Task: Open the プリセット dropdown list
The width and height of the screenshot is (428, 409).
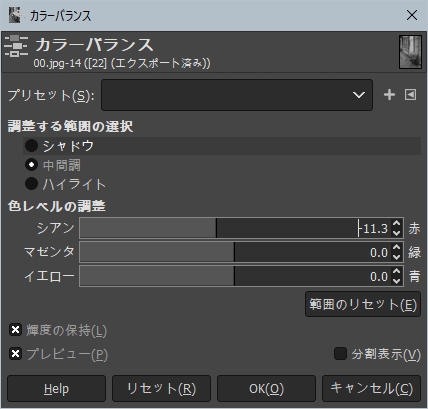Action: click(x=237, y=95)
